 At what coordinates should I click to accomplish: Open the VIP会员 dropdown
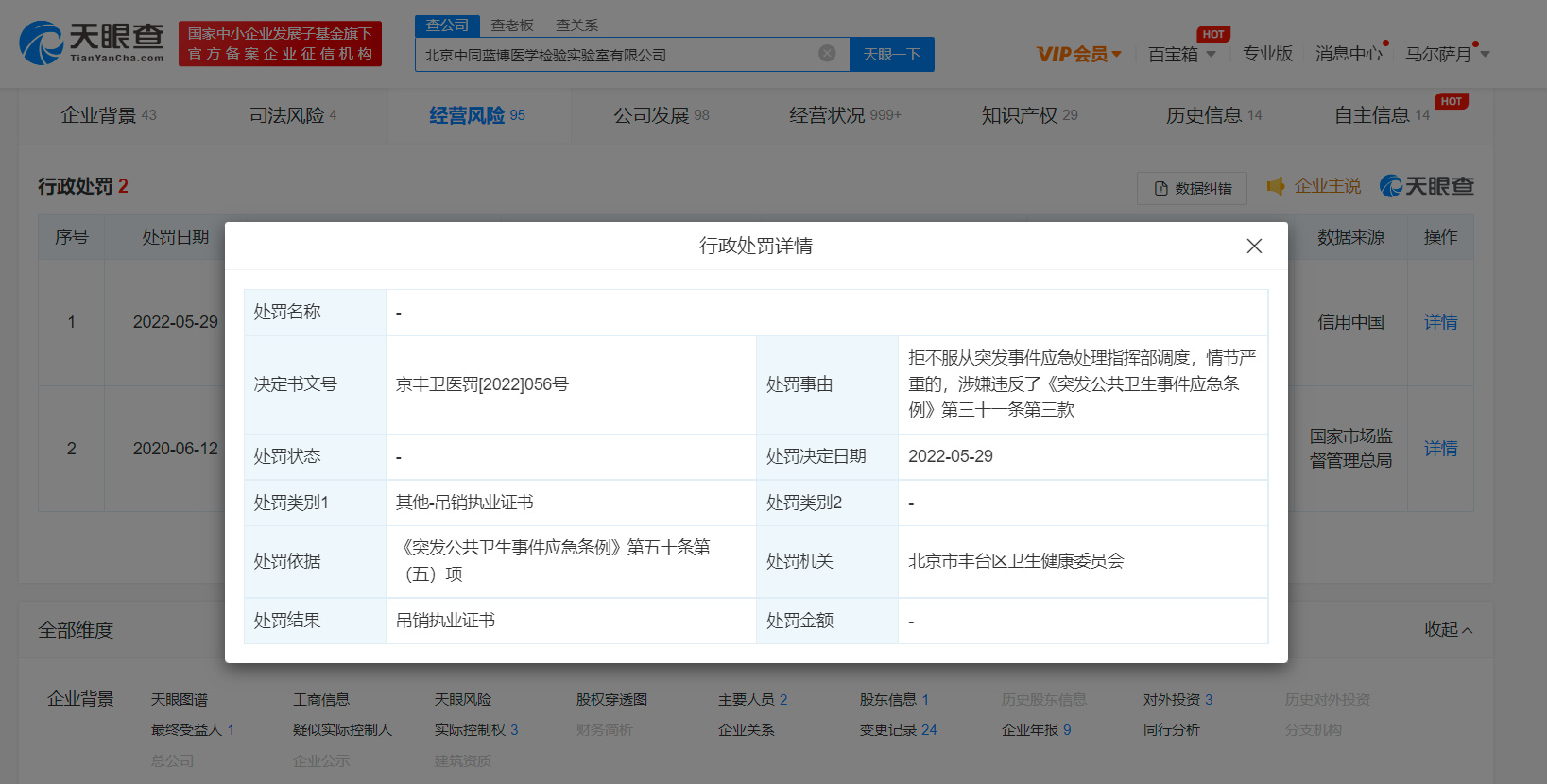tap(1079, 54)
